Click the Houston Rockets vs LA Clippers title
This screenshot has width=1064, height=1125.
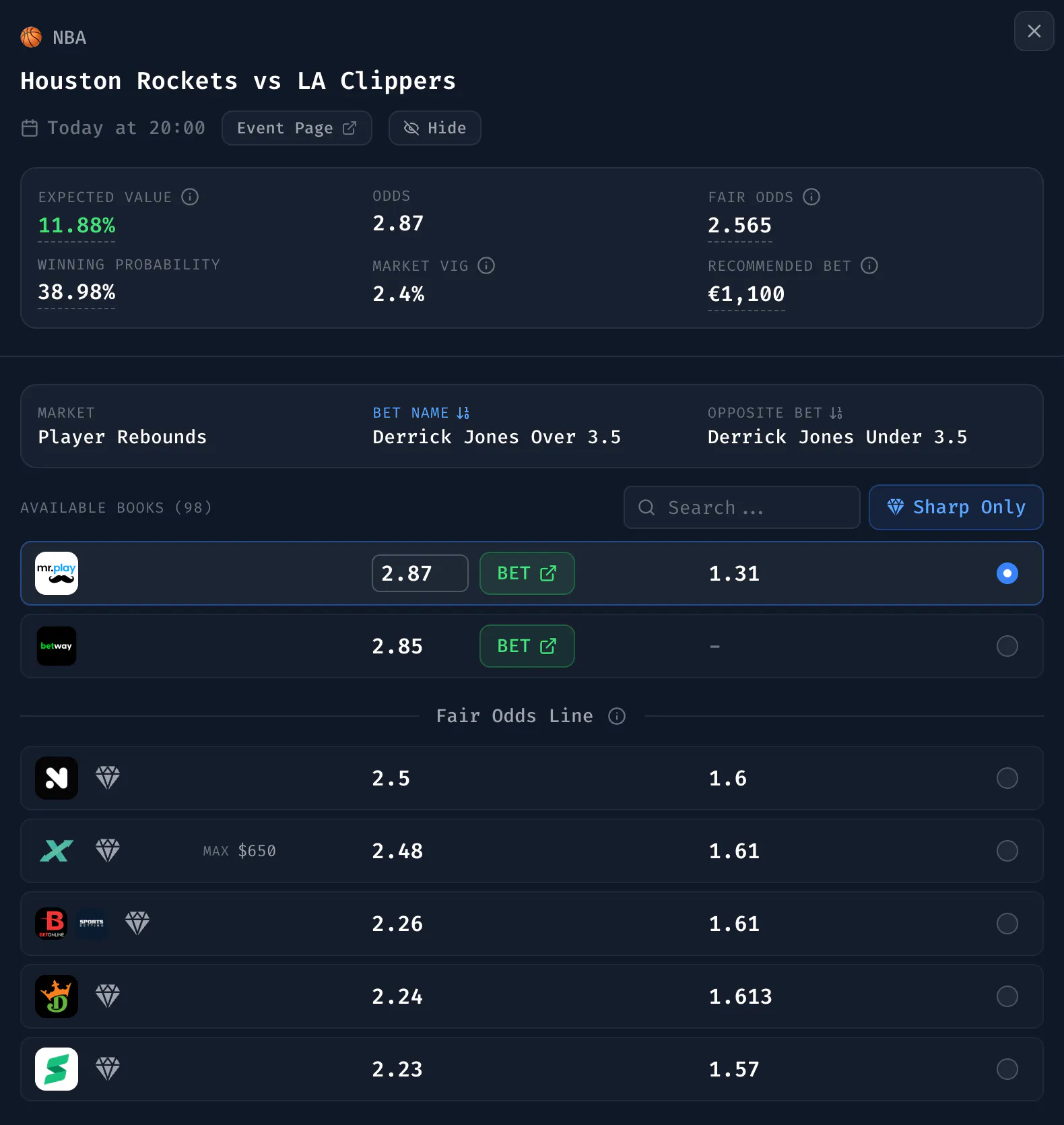pos(238,81)
